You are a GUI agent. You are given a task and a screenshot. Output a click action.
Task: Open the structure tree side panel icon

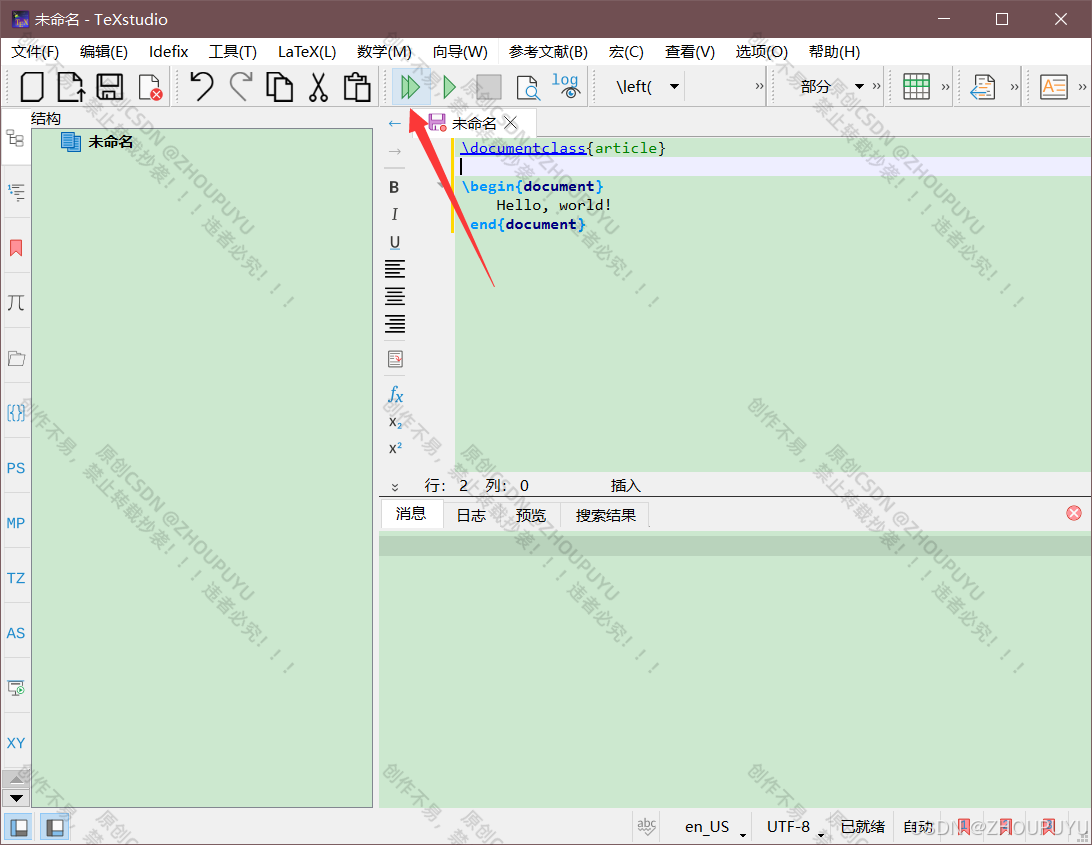click(x=15, y=139)
